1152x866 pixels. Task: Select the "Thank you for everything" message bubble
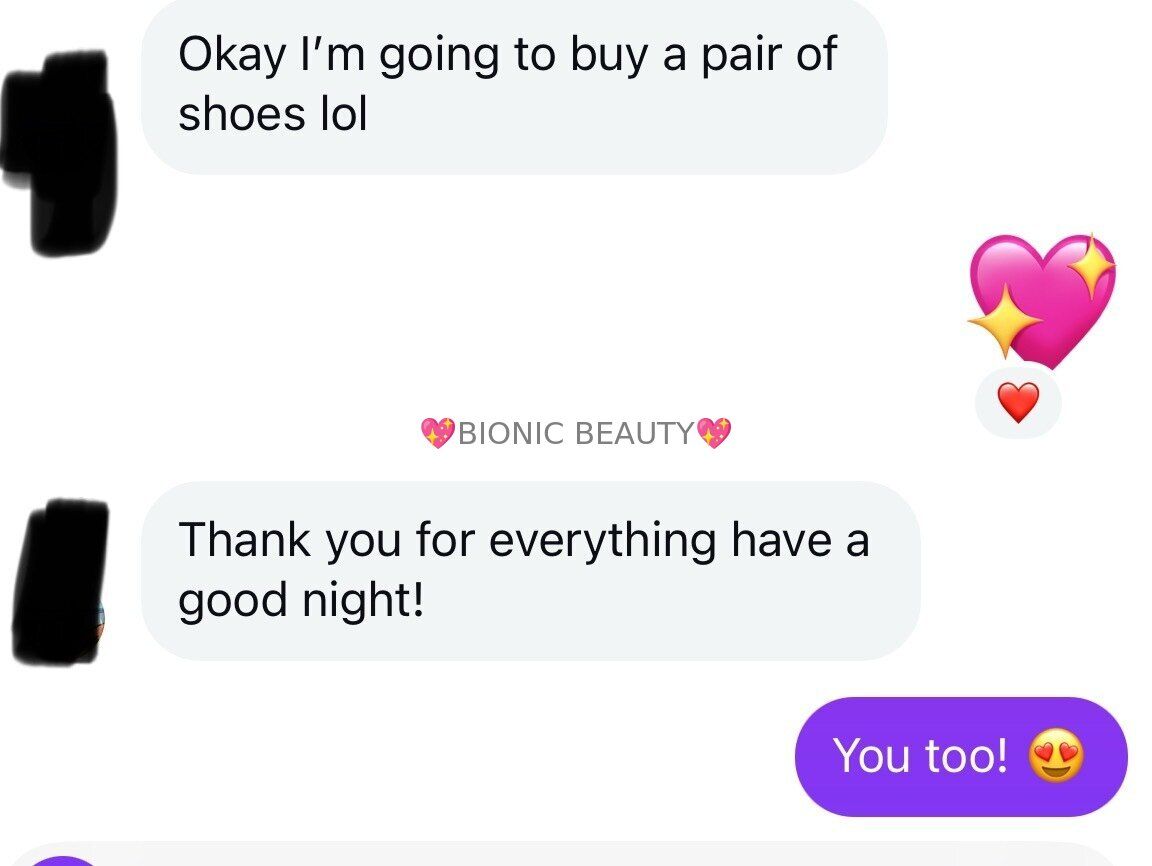coord(529,570)
